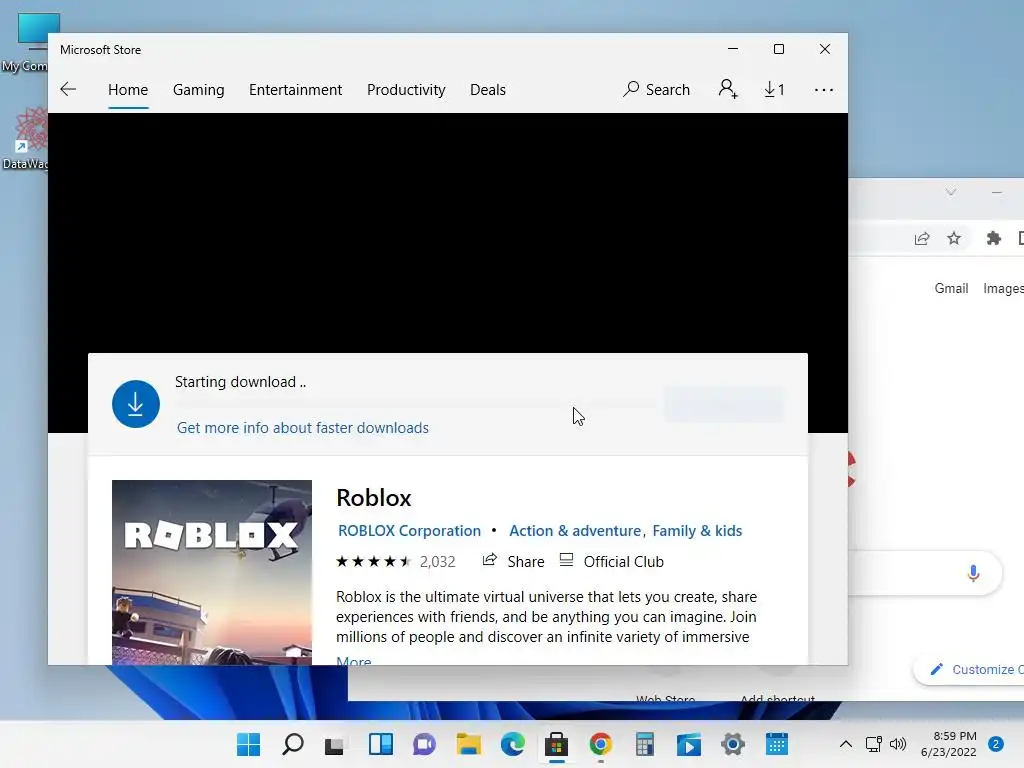
Task: Open the Movies & TV taskbar icon
Action: (689, 744)
